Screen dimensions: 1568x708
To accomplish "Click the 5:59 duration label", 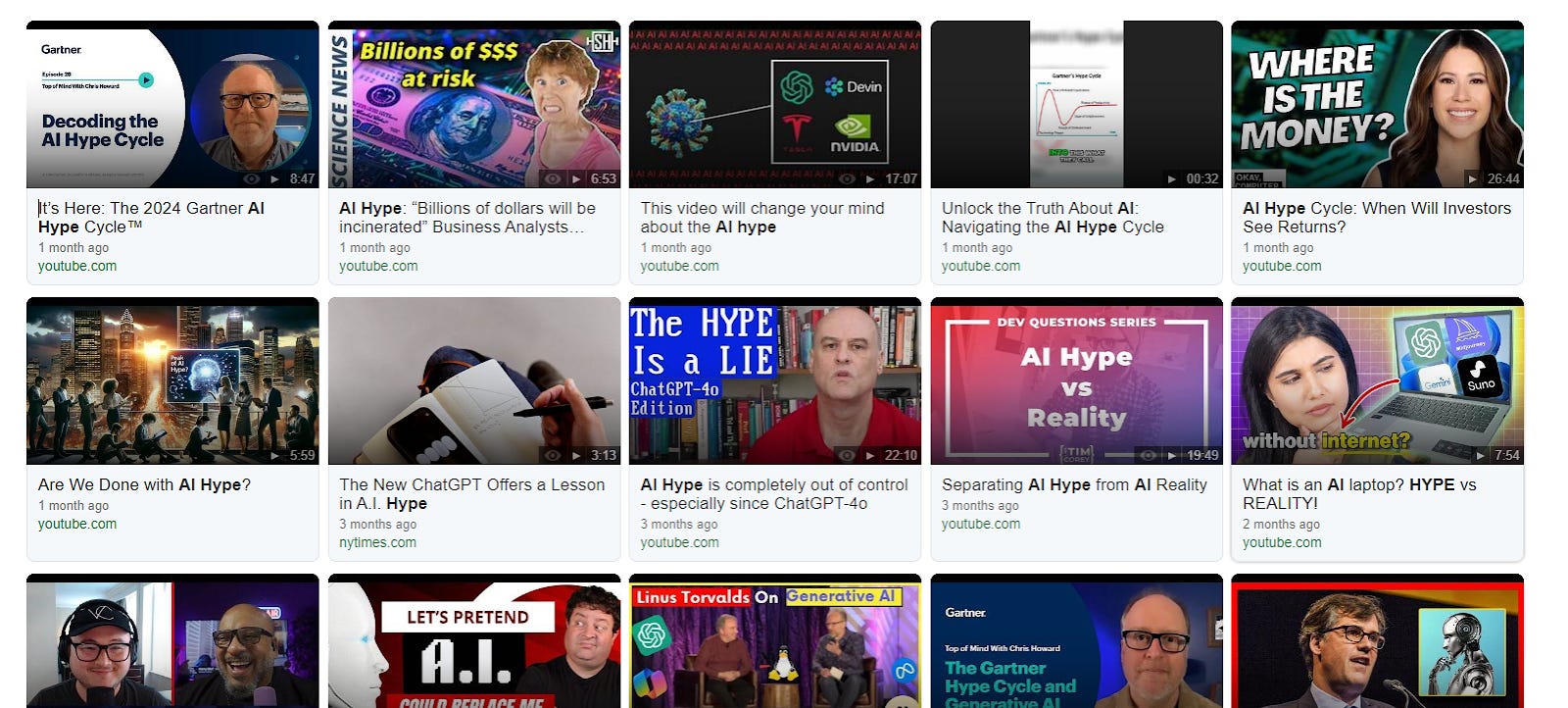I will 303,455.
